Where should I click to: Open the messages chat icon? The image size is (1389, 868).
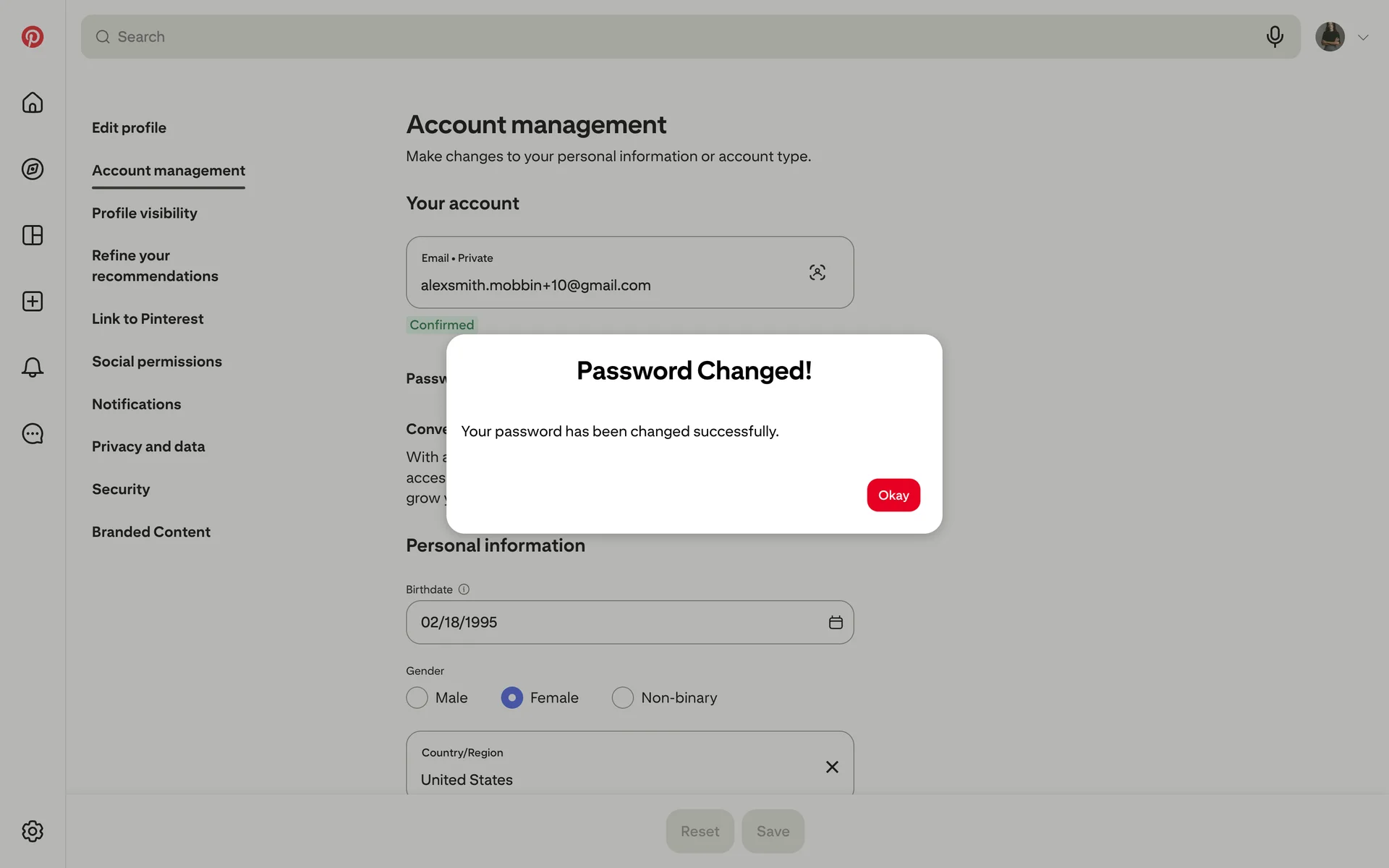point(32,434)
